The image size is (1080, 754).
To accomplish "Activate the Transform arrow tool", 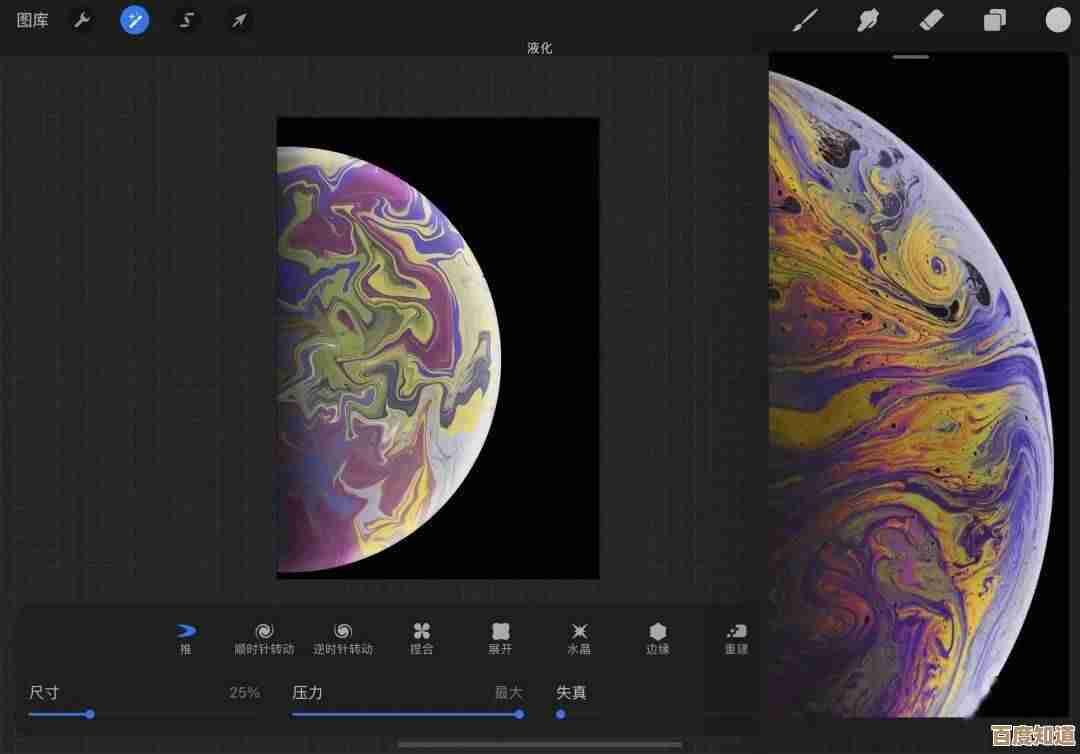I will tap(238, 20).
